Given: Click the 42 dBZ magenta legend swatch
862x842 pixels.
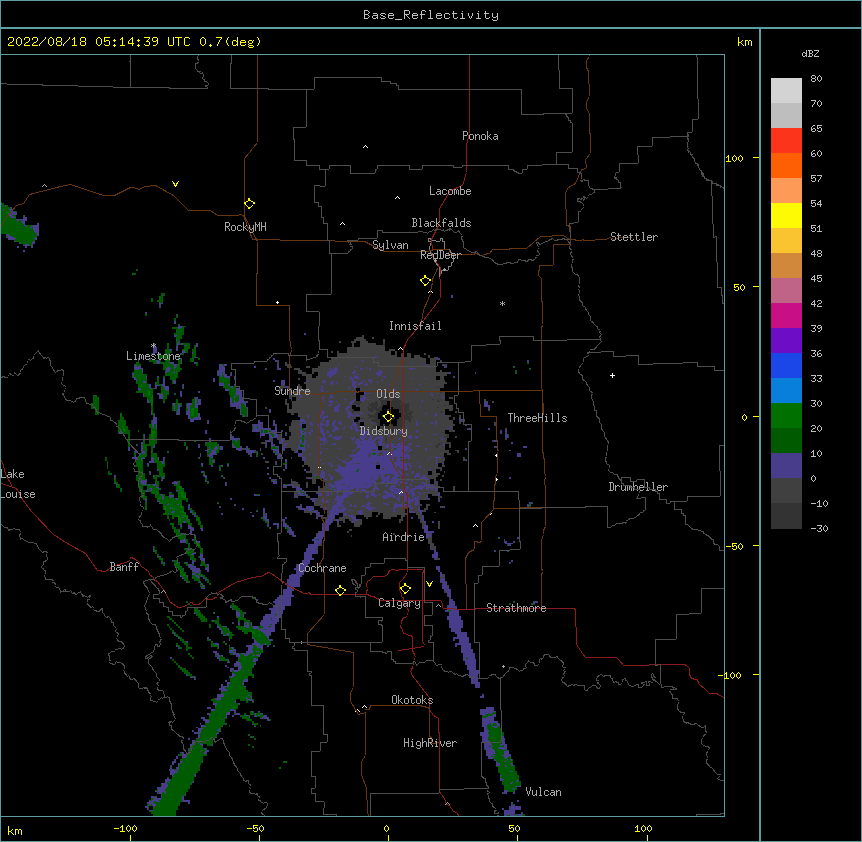Looking at the screenshot, I should coord(786,315).
